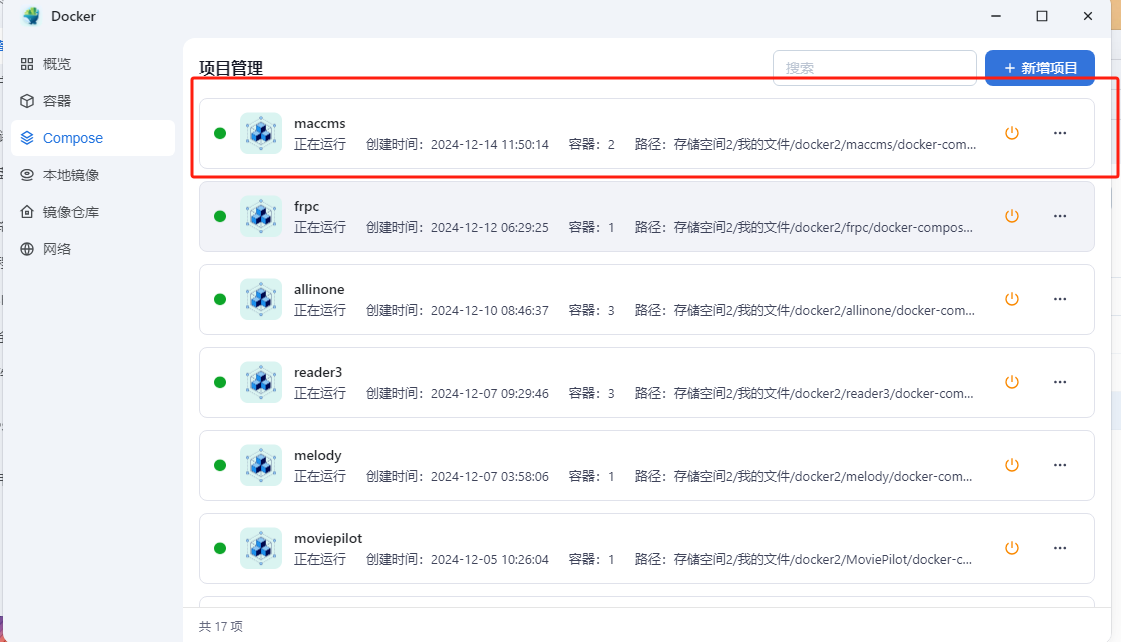
Task: Open more options menu for reader3
Action: [x=1060, y=382]
